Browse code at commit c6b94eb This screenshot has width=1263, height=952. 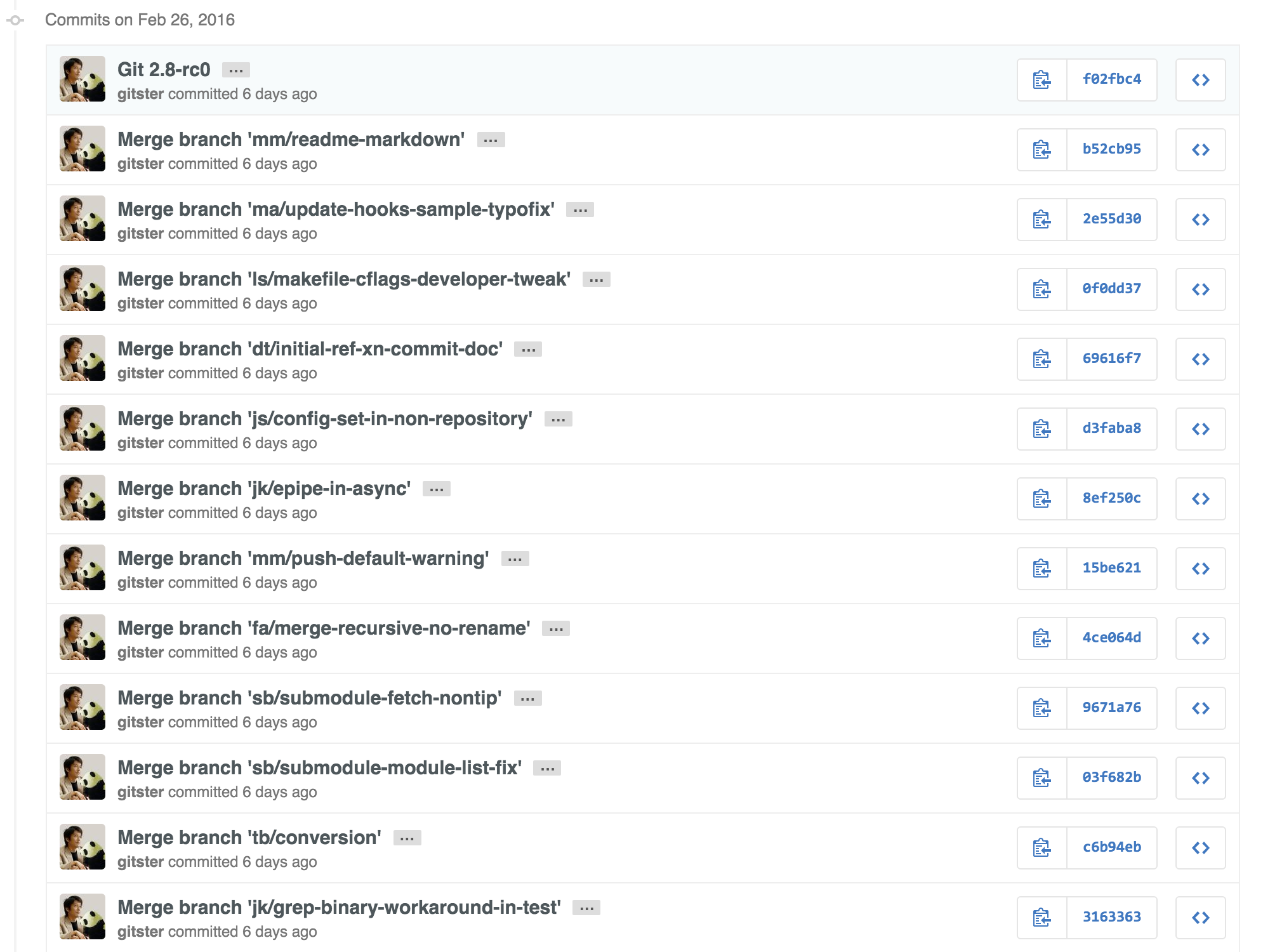point(1200,848)
